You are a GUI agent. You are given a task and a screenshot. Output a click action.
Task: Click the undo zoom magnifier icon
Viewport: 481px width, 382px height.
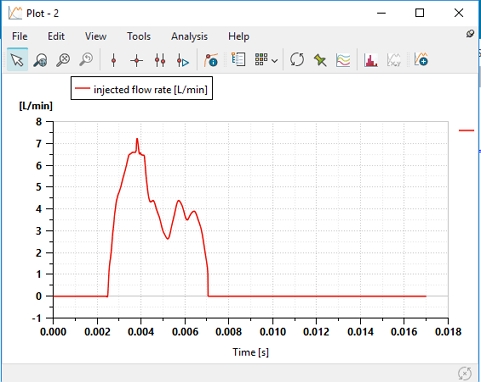pyautogui.click(x=86, y=60)
